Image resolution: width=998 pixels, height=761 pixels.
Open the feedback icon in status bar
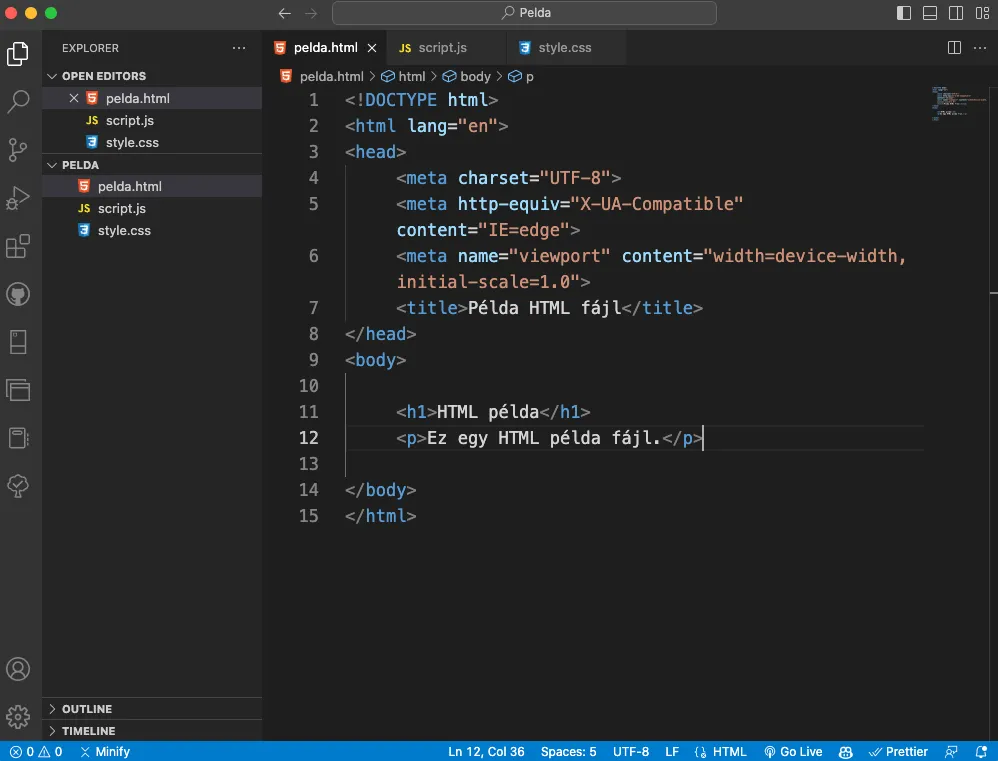pyautogui.click(x=951, y=751)
